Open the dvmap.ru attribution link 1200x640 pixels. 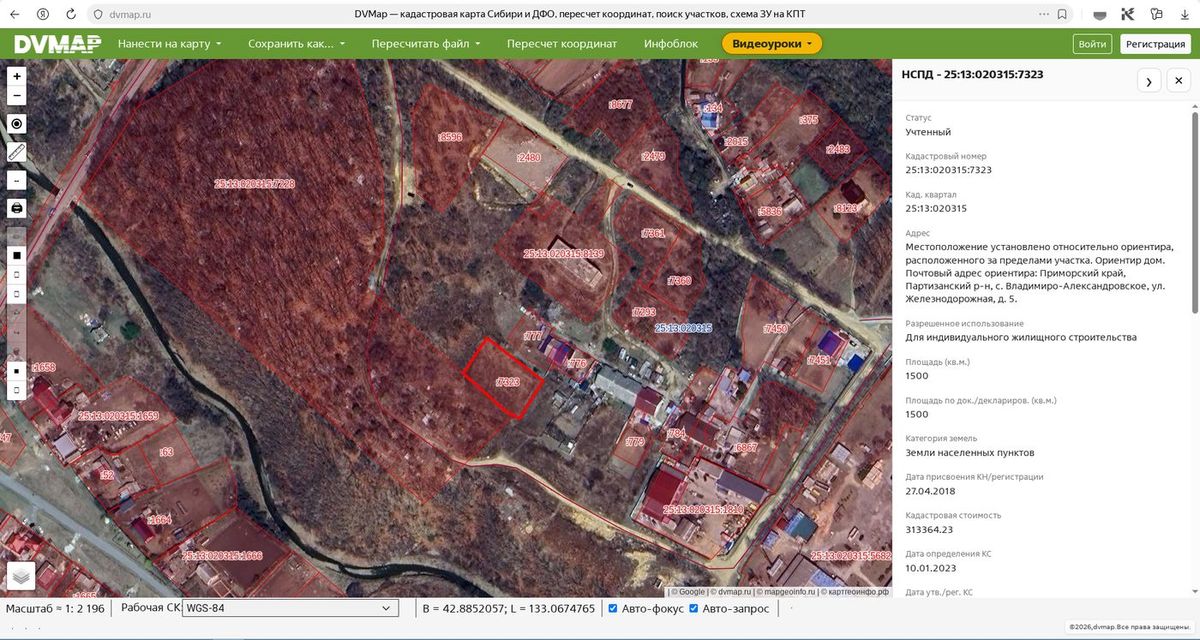pos(732,592)
